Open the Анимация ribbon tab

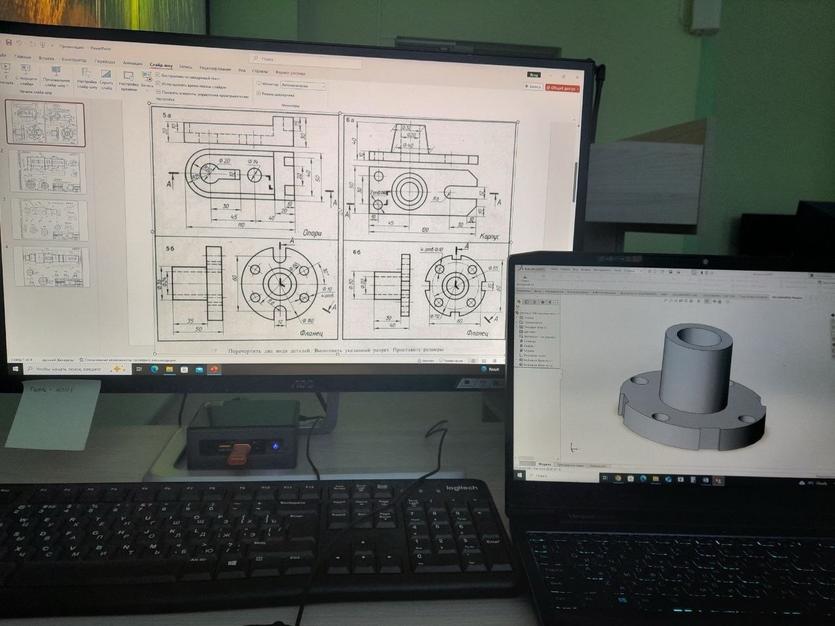point(132,62)
